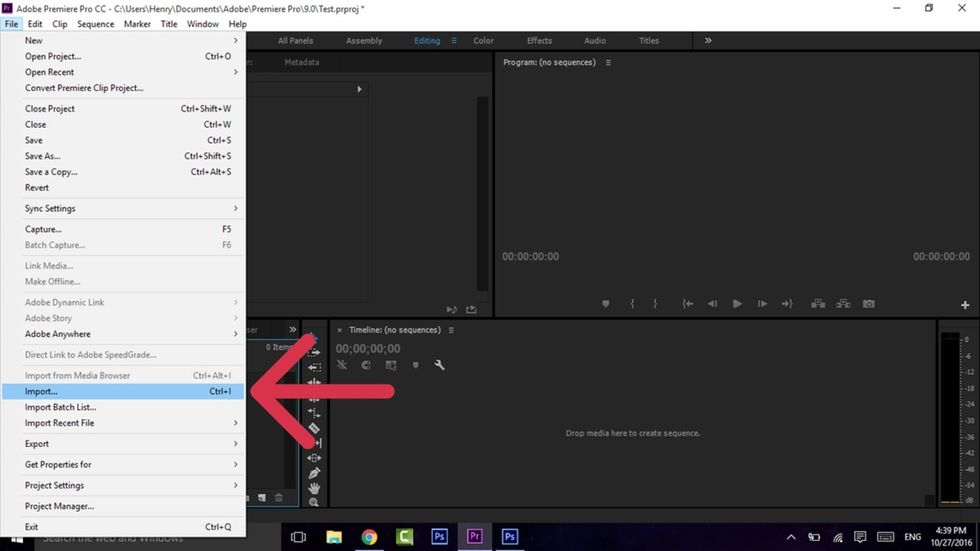
Task: Switch to the Assembly workspace
Action: coord(364,41)
